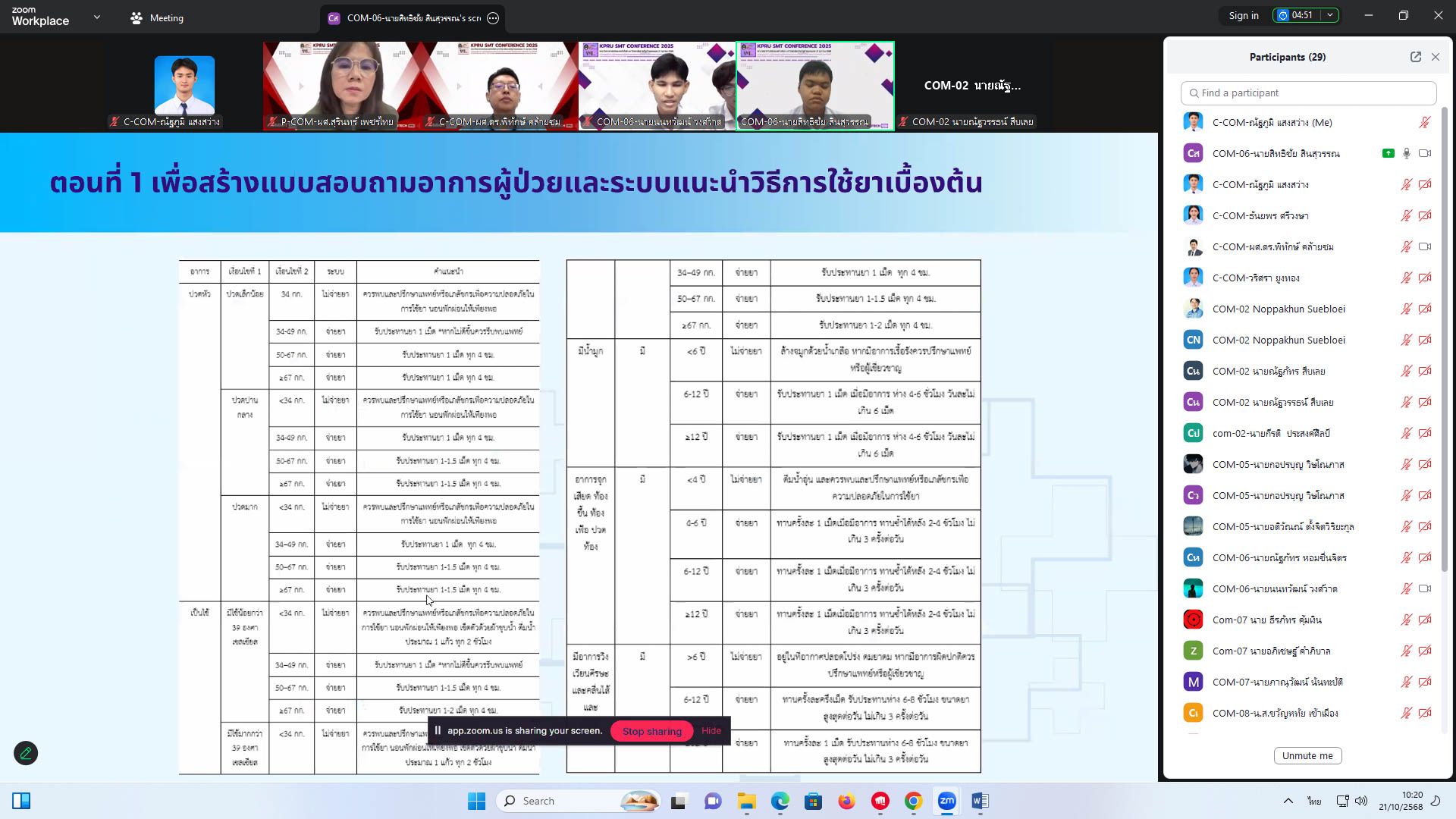
Task: Pop out the Participants panel
Action: pos(1415,57)
